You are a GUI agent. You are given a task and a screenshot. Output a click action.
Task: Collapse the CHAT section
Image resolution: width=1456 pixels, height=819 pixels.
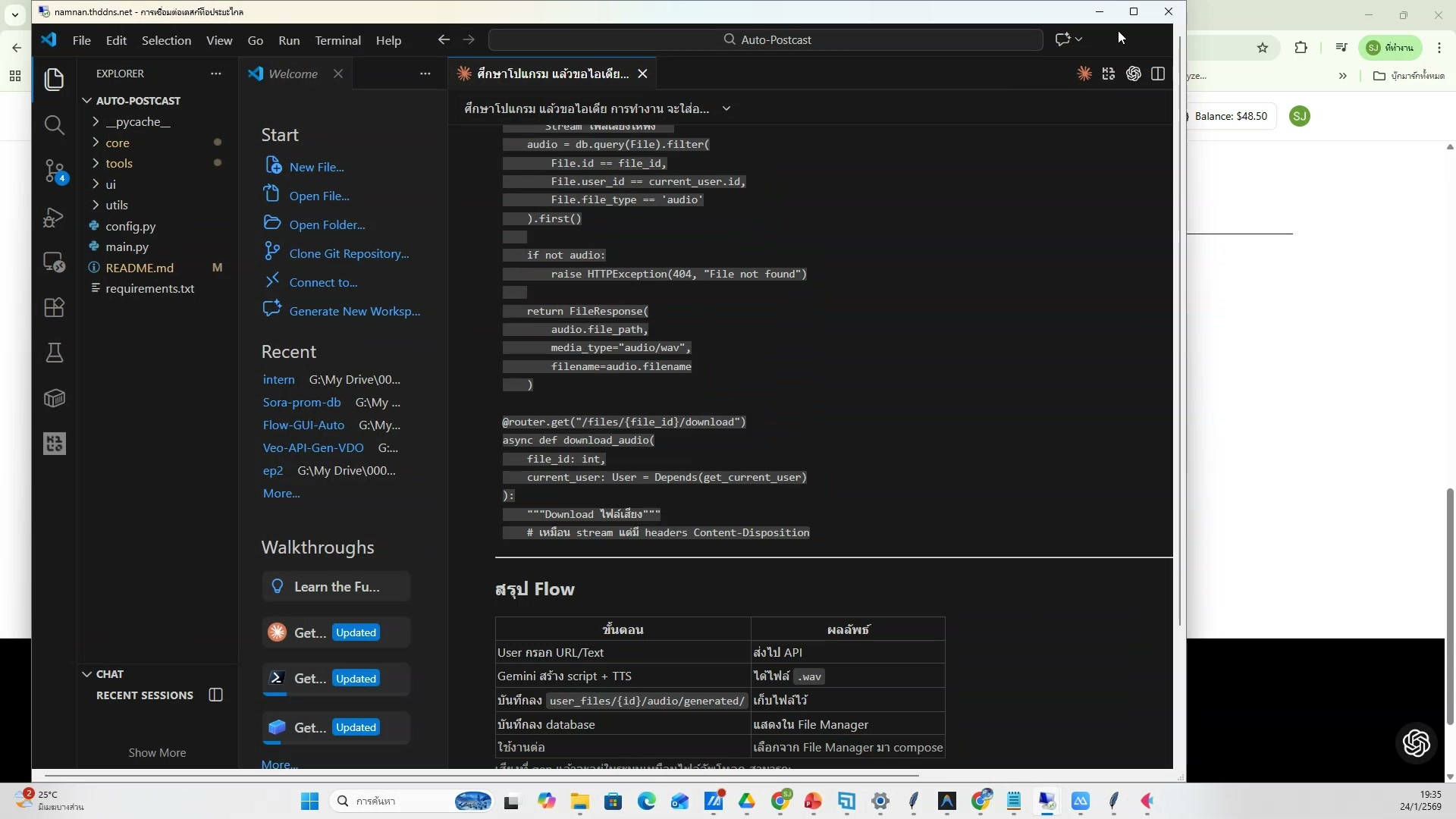87,674
